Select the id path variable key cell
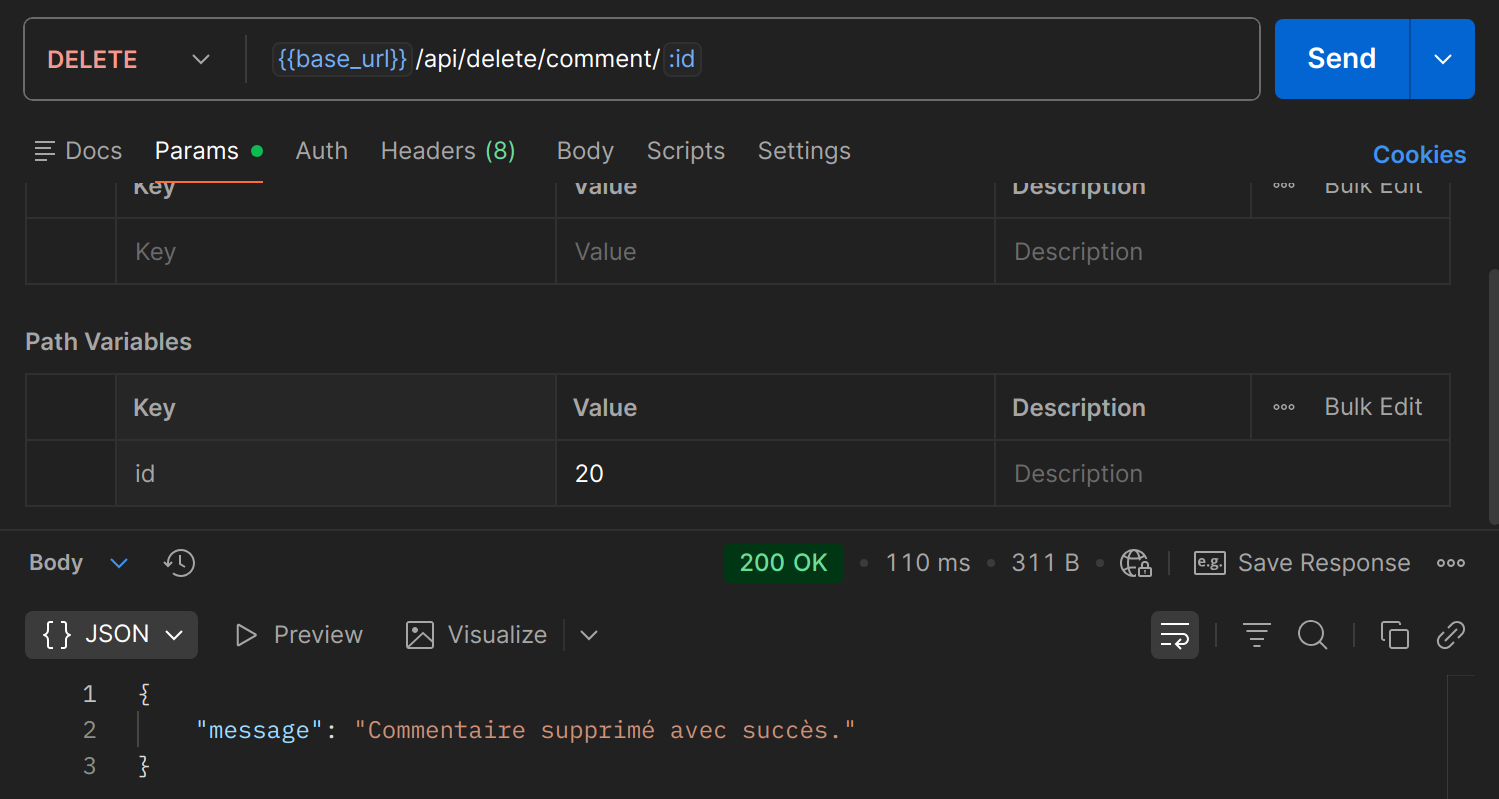 coord(336,474)
